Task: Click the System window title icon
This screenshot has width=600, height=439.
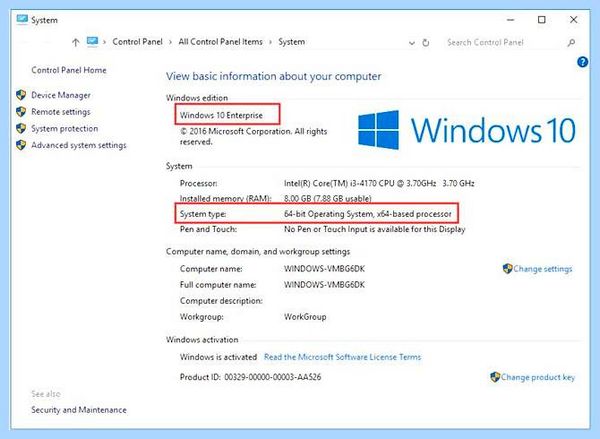Action: [x=22, y=20]
